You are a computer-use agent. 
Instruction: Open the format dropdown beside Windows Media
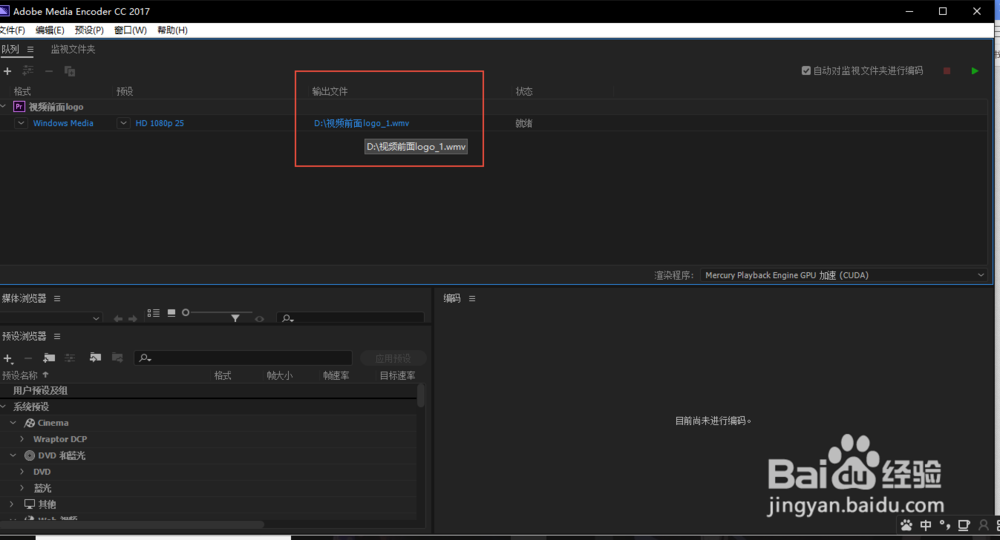21,123
